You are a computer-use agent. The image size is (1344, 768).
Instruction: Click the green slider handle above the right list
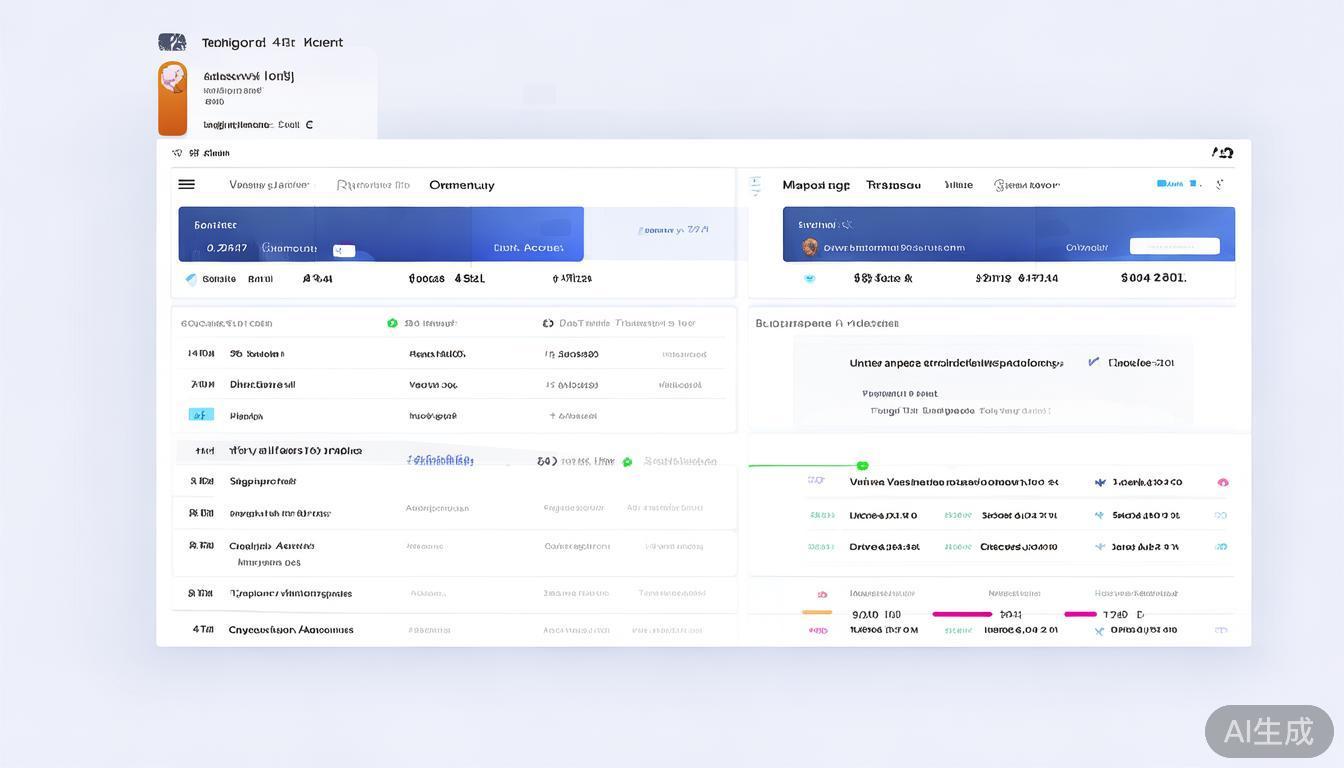862,465
